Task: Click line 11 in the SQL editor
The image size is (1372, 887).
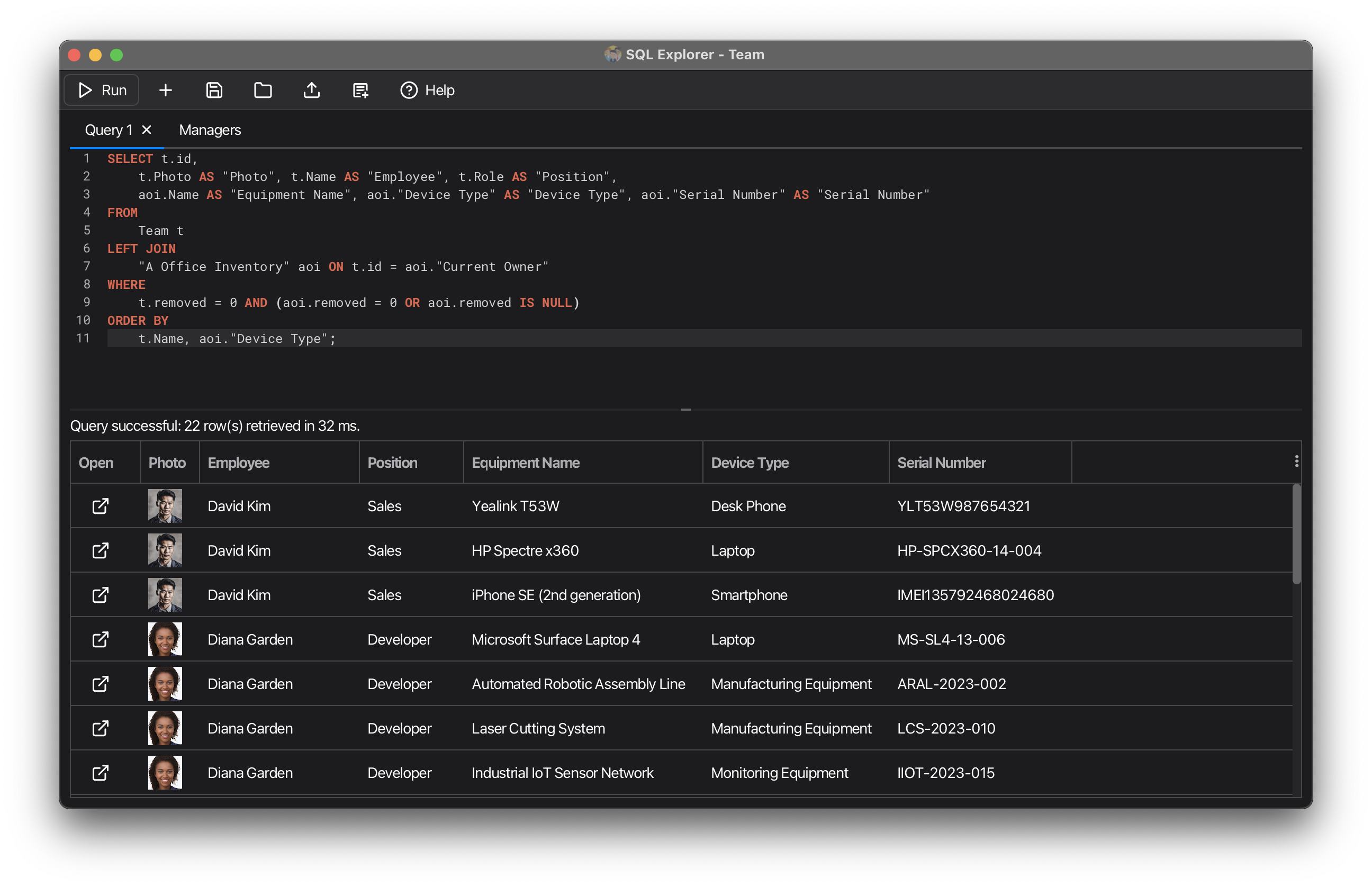Action: (236, 339)
